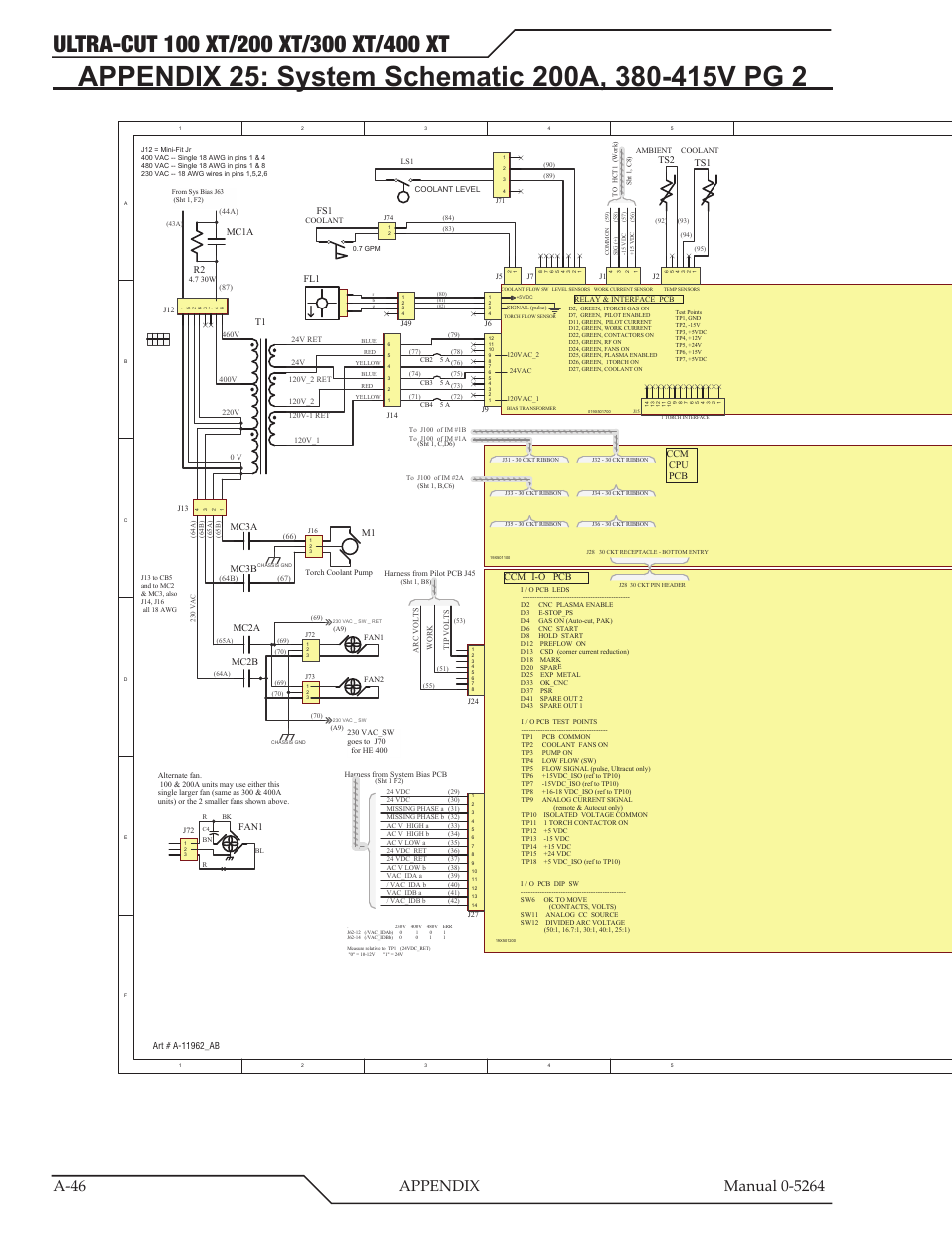Click the 'ULTRA-CUT 100 XT/200 XT/300 XT/400 XT' header
This screenshot has width=952, height=1233.
[x=251, y=44]
